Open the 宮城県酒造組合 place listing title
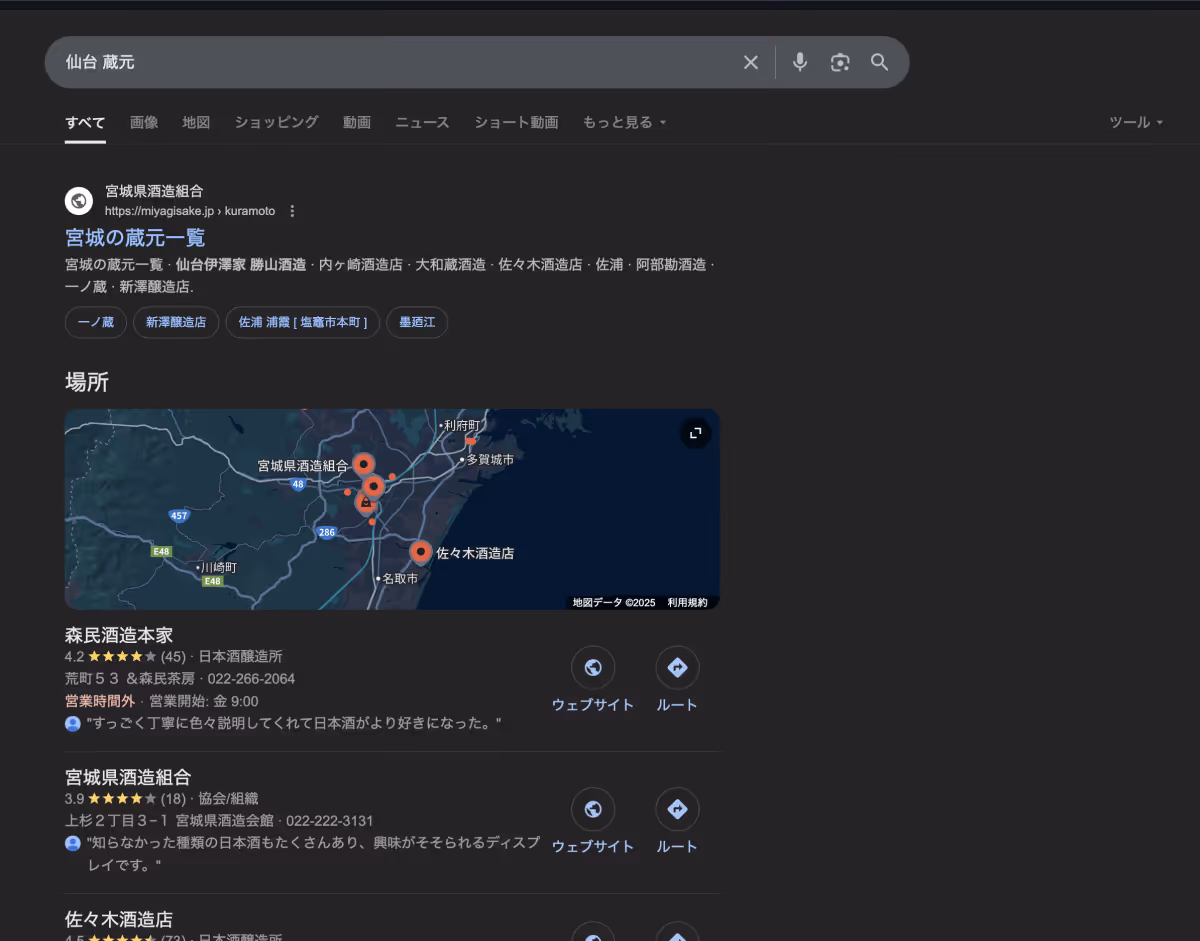The height and width of the screenshot is (941, 1200). coord(128,777)
